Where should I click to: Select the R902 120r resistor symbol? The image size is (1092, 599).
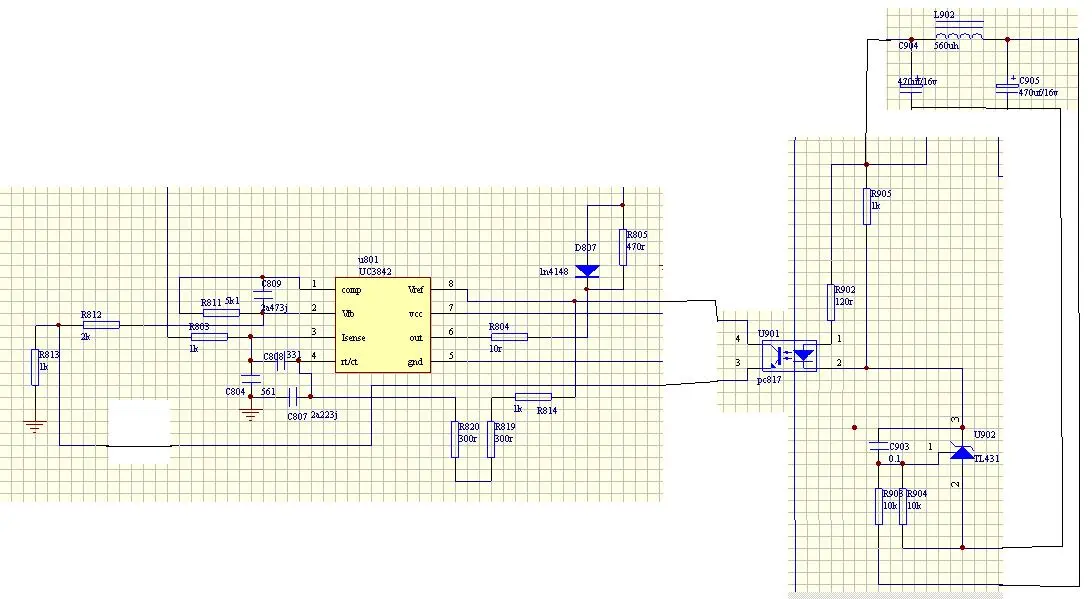click(x=831, y=302)
